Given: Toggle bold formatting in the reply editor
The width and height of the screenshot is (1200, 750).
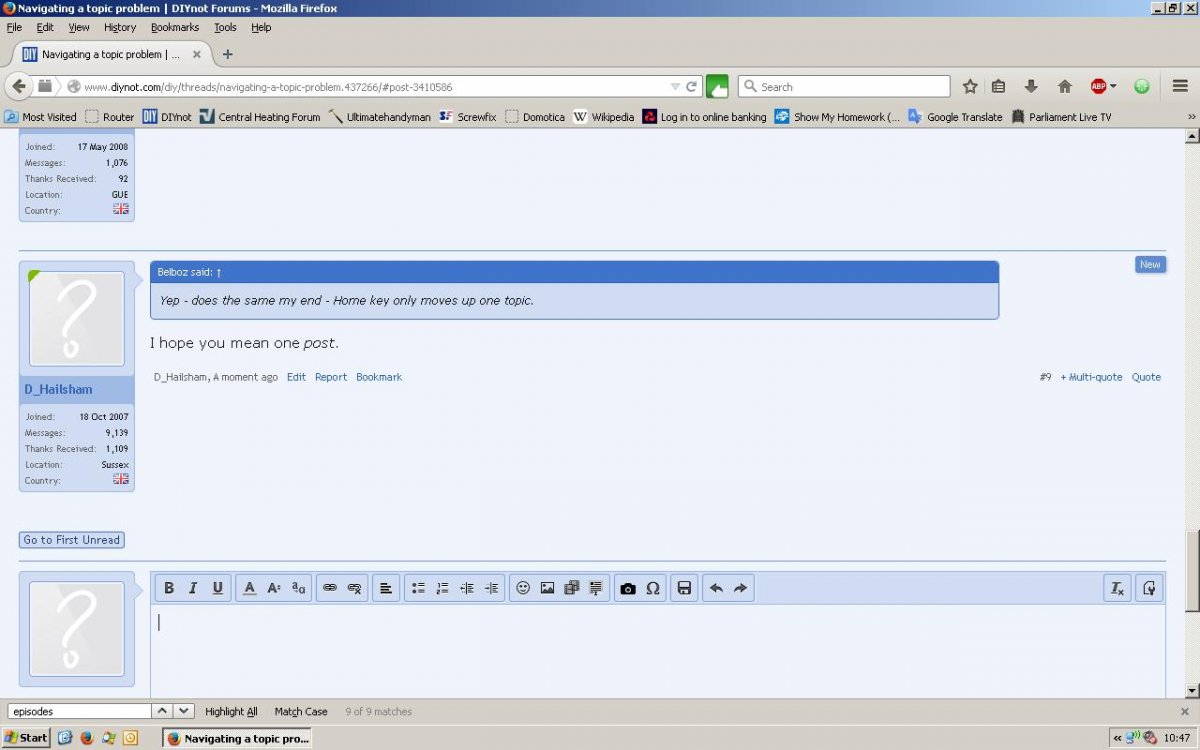Looking at the screenshot, I should coord(169,588).
